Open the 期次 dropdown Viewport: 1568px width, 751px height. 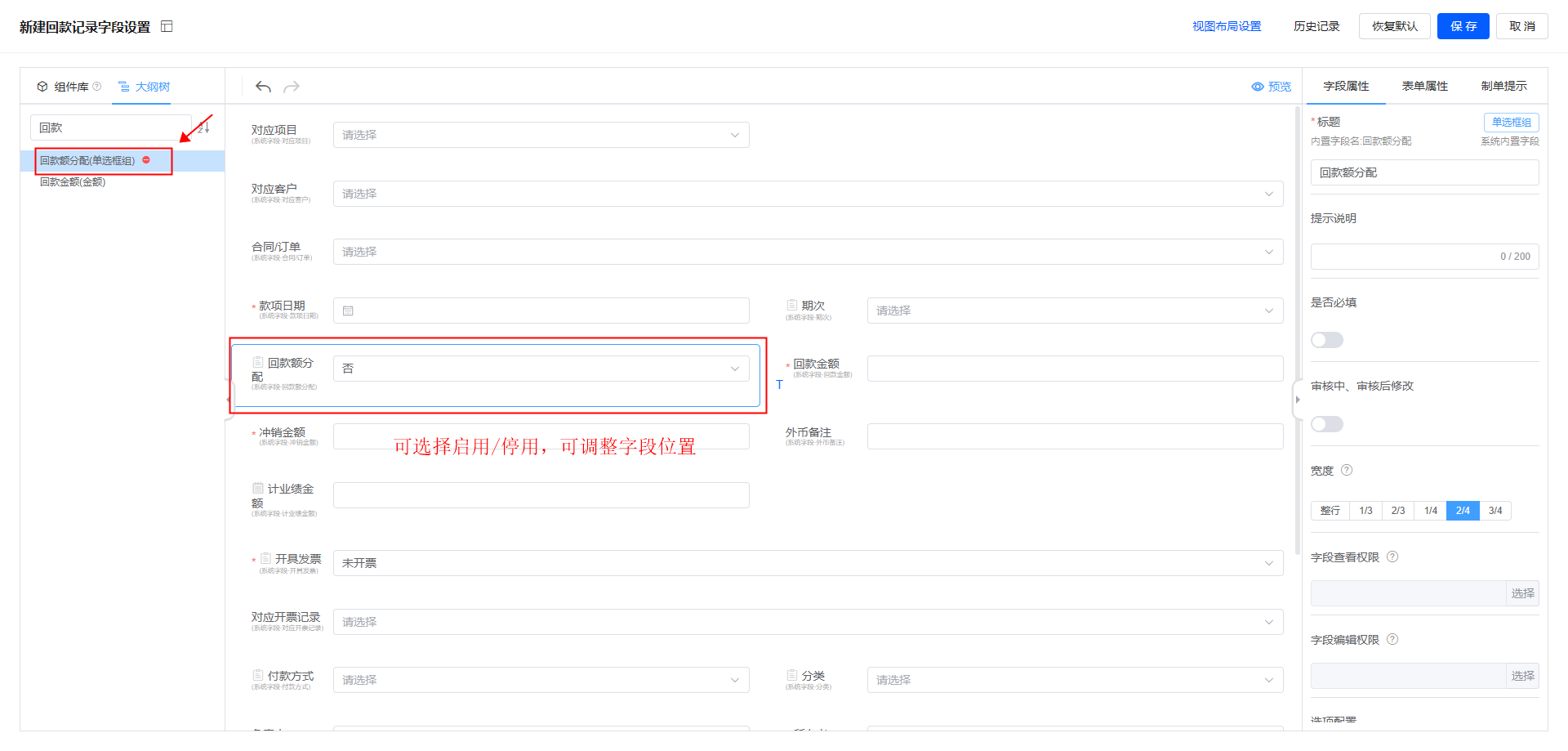(1074, 311)
